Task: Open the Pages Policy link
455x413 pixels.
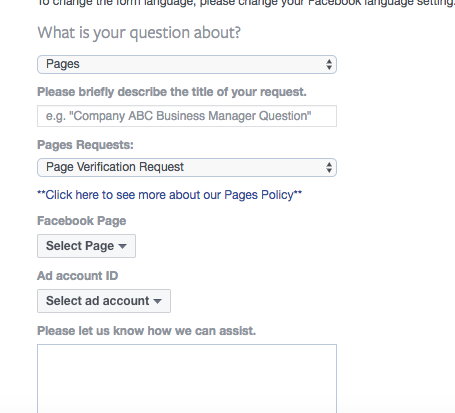Action: click(169, 195)
